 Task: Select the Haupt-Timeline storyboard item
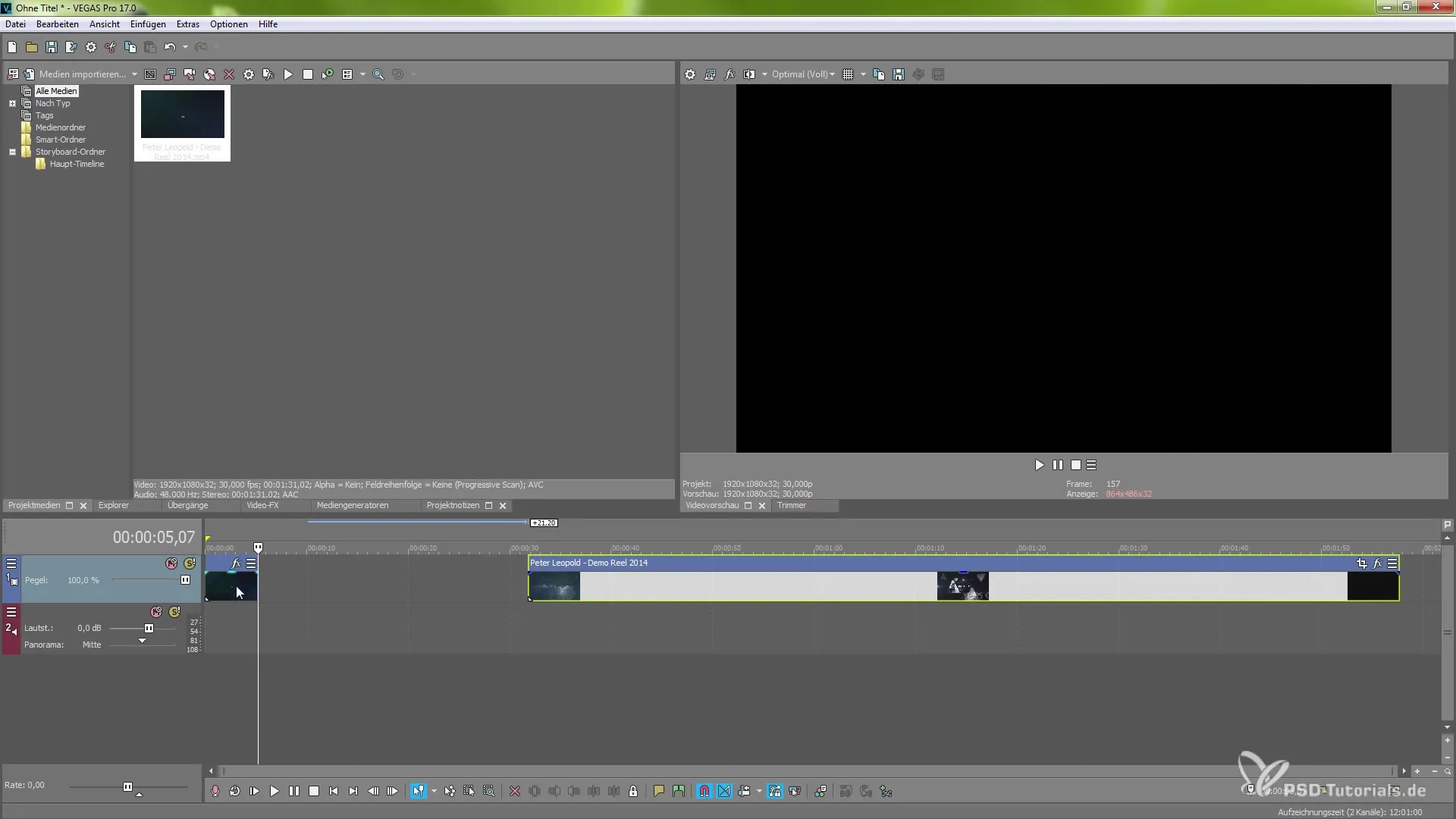pyautogui.click(x=77, y=164)
